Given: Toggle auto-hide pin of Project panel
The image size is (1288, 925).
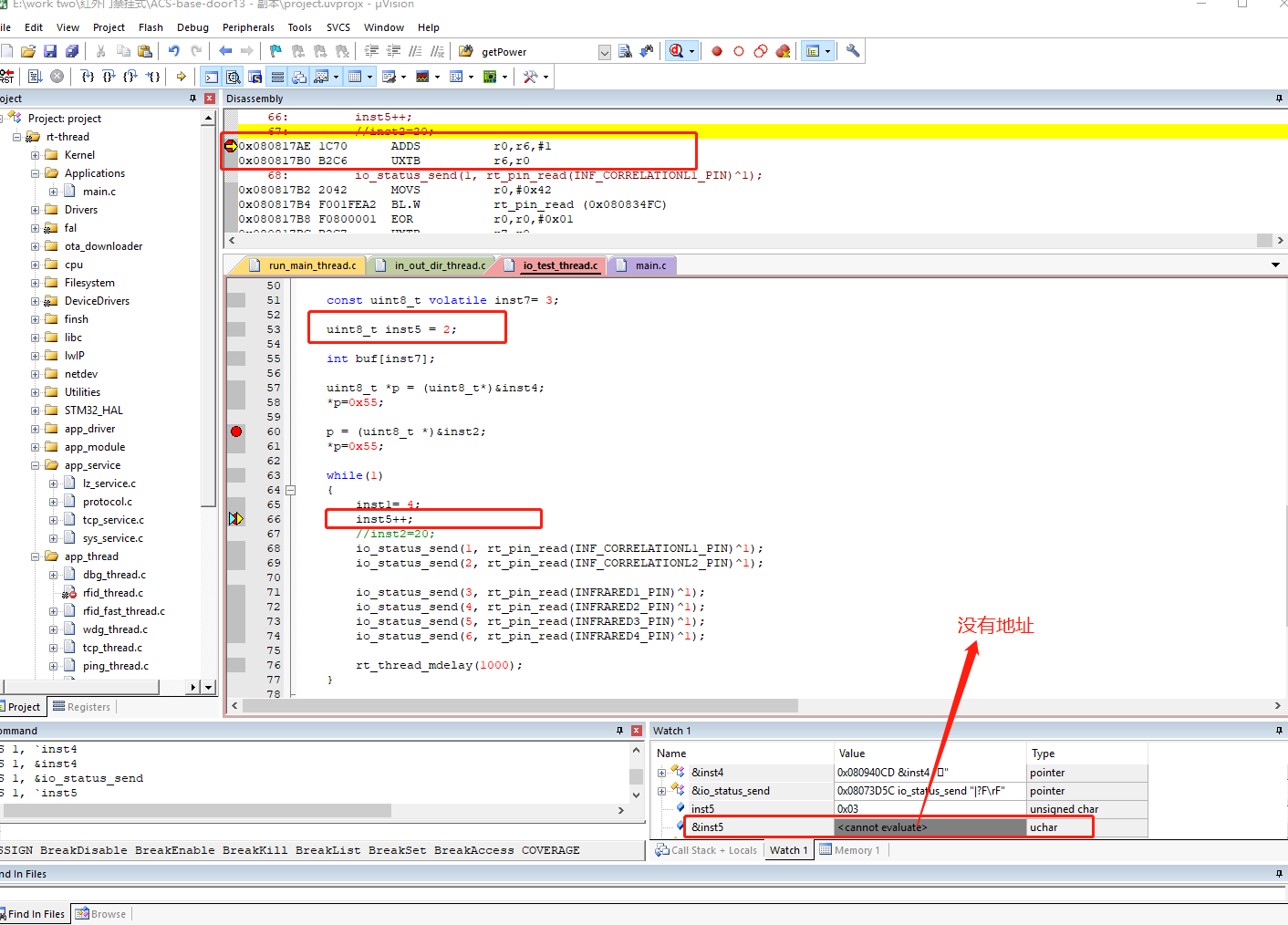Looking at the screenshot, I should coord(192,99).
